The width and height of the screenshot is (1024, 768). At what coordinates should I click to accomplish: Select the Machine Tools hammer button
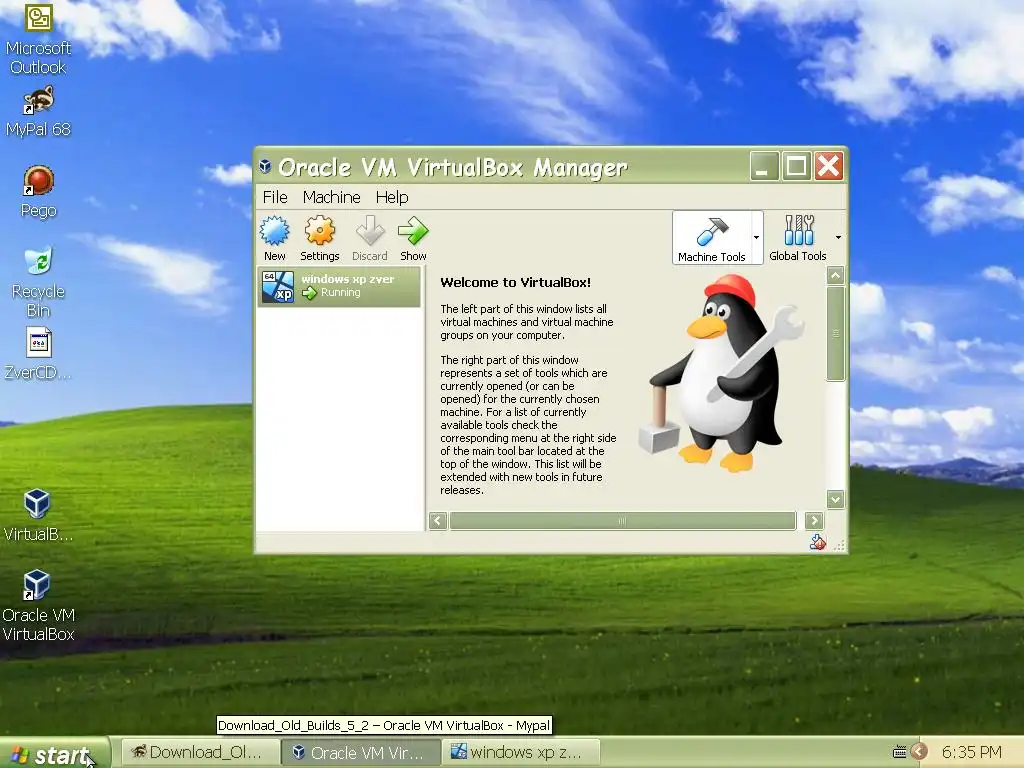[711, 238]
